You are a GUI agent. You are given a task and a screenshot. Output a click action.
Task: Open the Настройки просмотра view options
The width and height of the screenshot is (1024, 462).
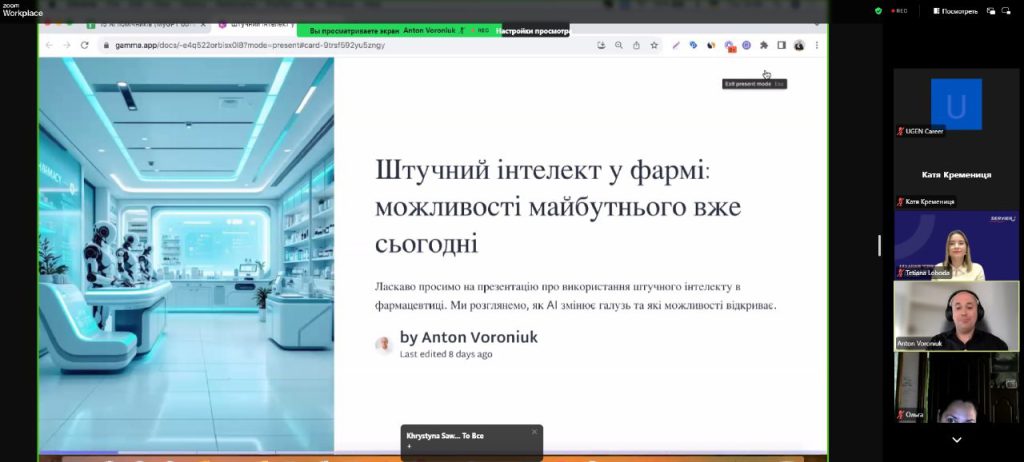click(x=532, y=31)
